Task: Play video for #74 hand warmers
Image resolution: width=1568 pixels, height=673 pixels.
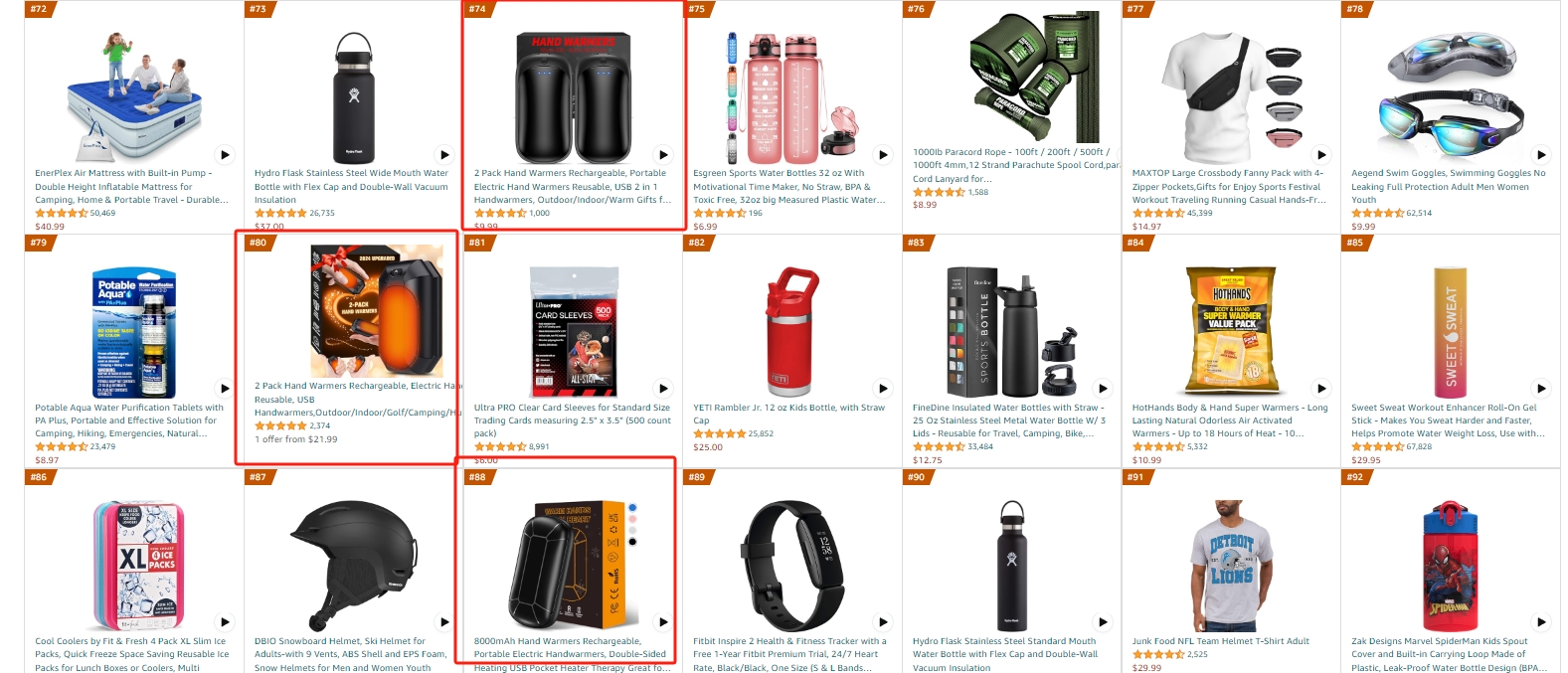Action: coord(663,154)
